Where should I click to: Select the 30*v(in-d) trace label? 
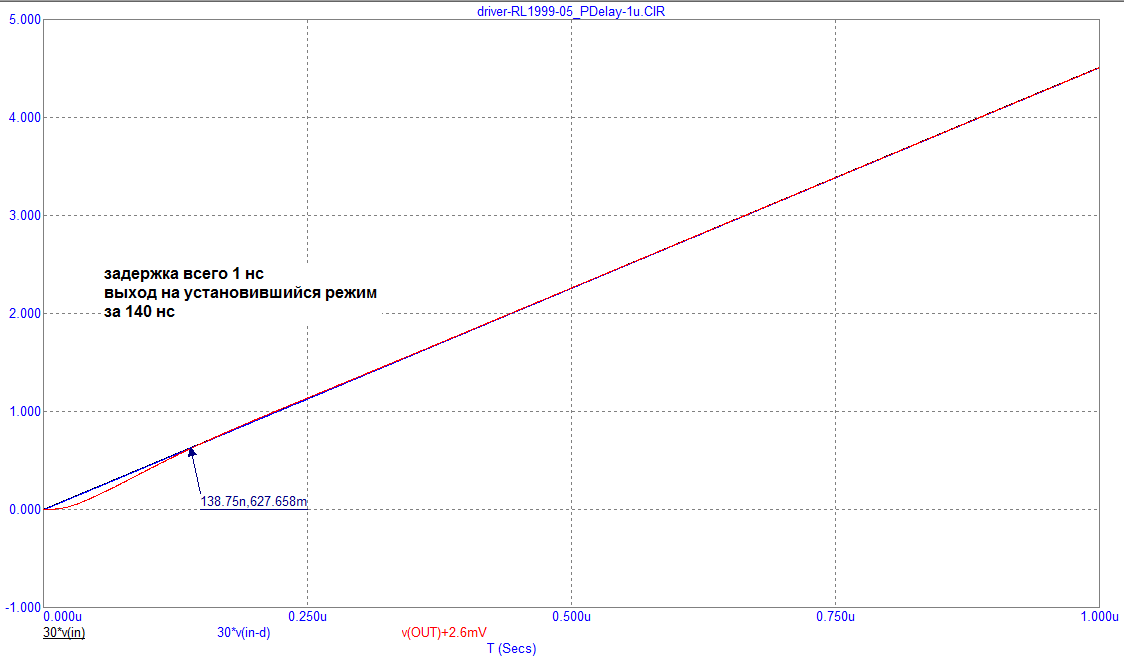point(244,632)
